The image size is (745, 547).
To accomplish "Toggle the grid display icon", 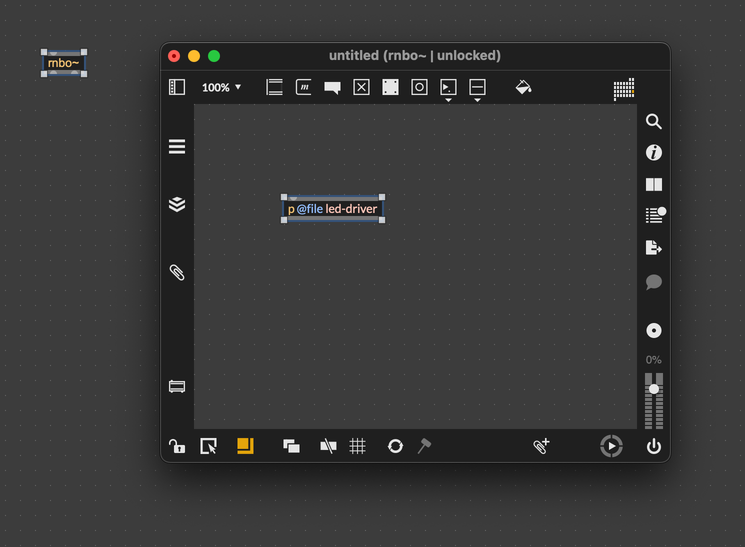I will click(357, 447).
